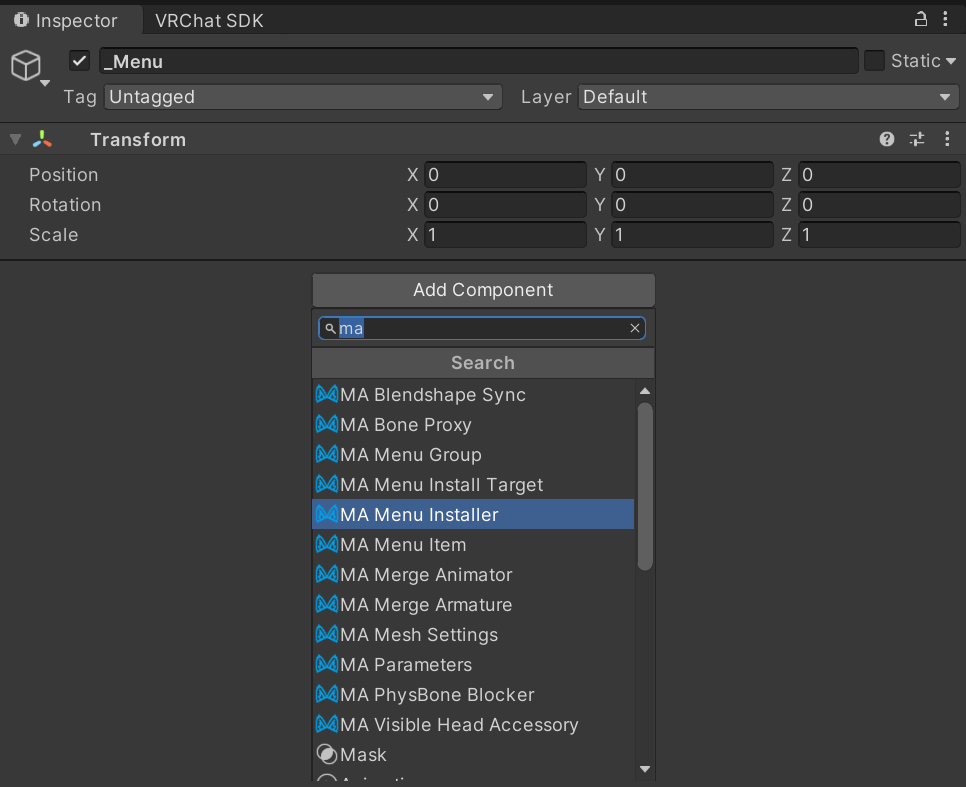Collapse the Transform component foldout
Viewport: 966px width, 787px height.
pyautogui.click(x=16, y=140)
